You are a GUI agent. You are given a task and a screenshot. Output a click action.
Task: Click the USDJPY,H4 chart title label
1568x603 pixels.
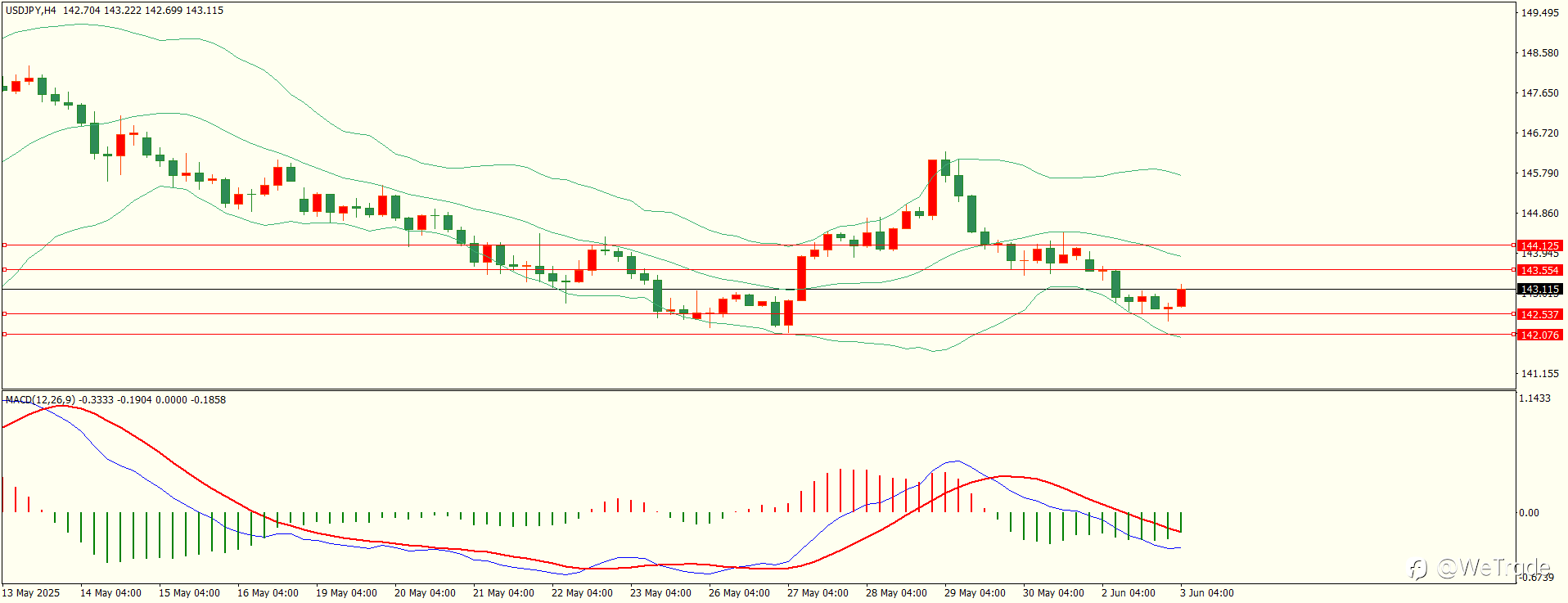[x=31, y=11]
